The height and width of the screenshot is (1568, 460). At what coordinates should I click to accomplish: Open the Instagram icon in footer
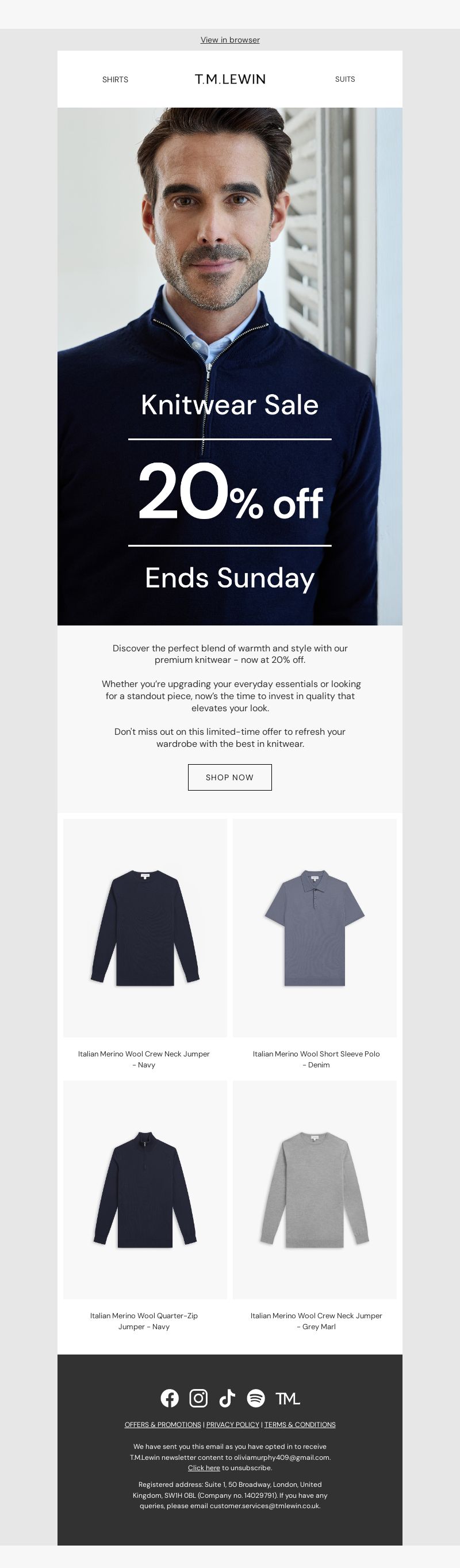click(198, 1398)
